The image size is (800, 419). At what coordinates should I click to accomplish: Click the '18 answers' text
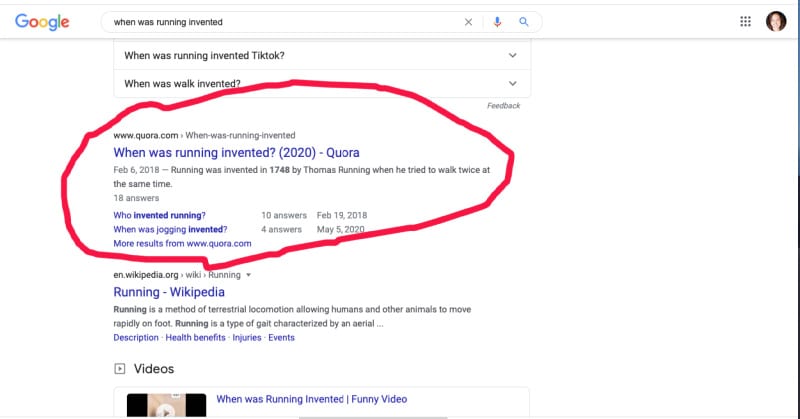[x=136, y=198]
